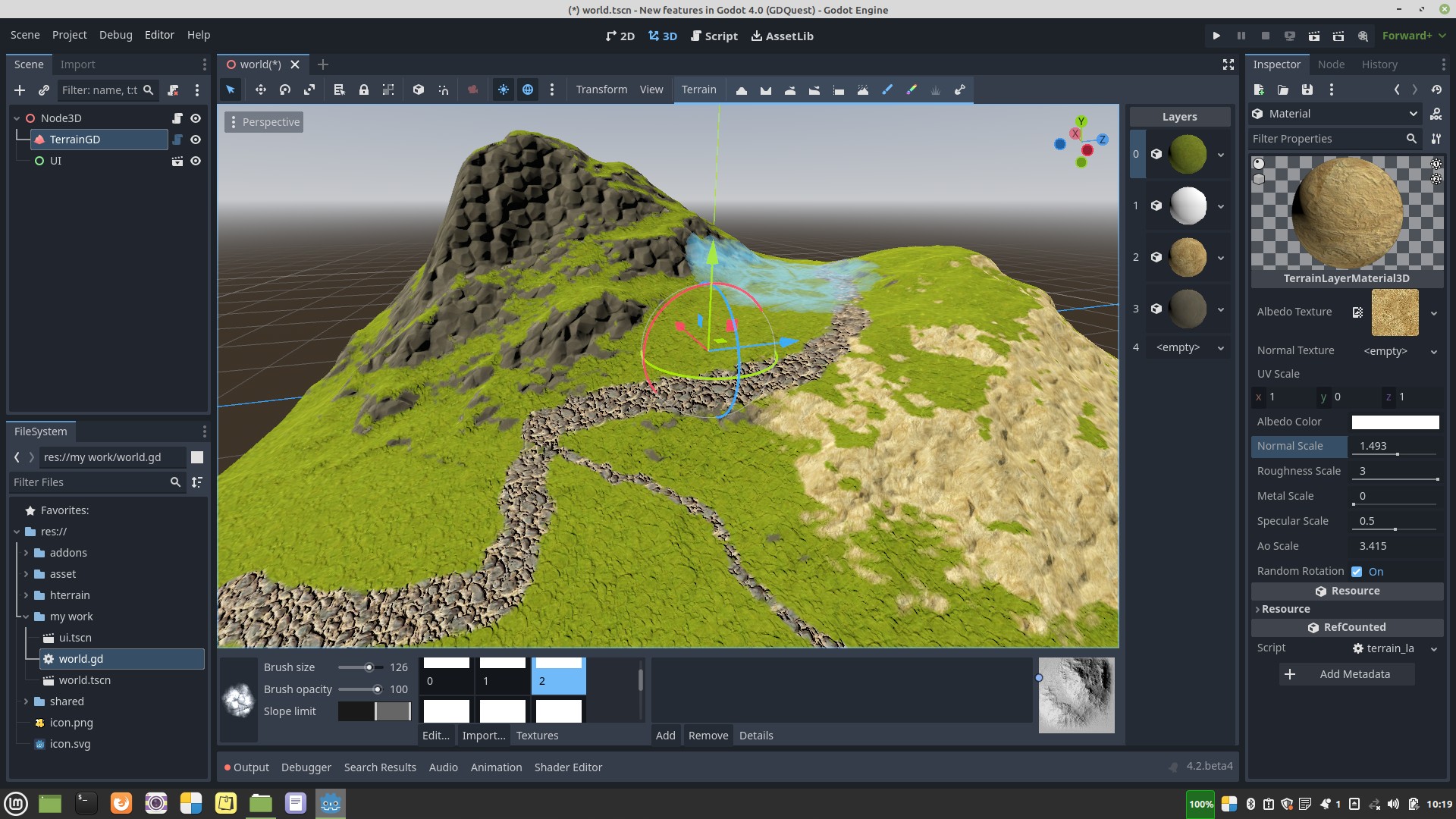Switch to the Node tab
Screen dimensions: 1456x819
point(1331,64)
